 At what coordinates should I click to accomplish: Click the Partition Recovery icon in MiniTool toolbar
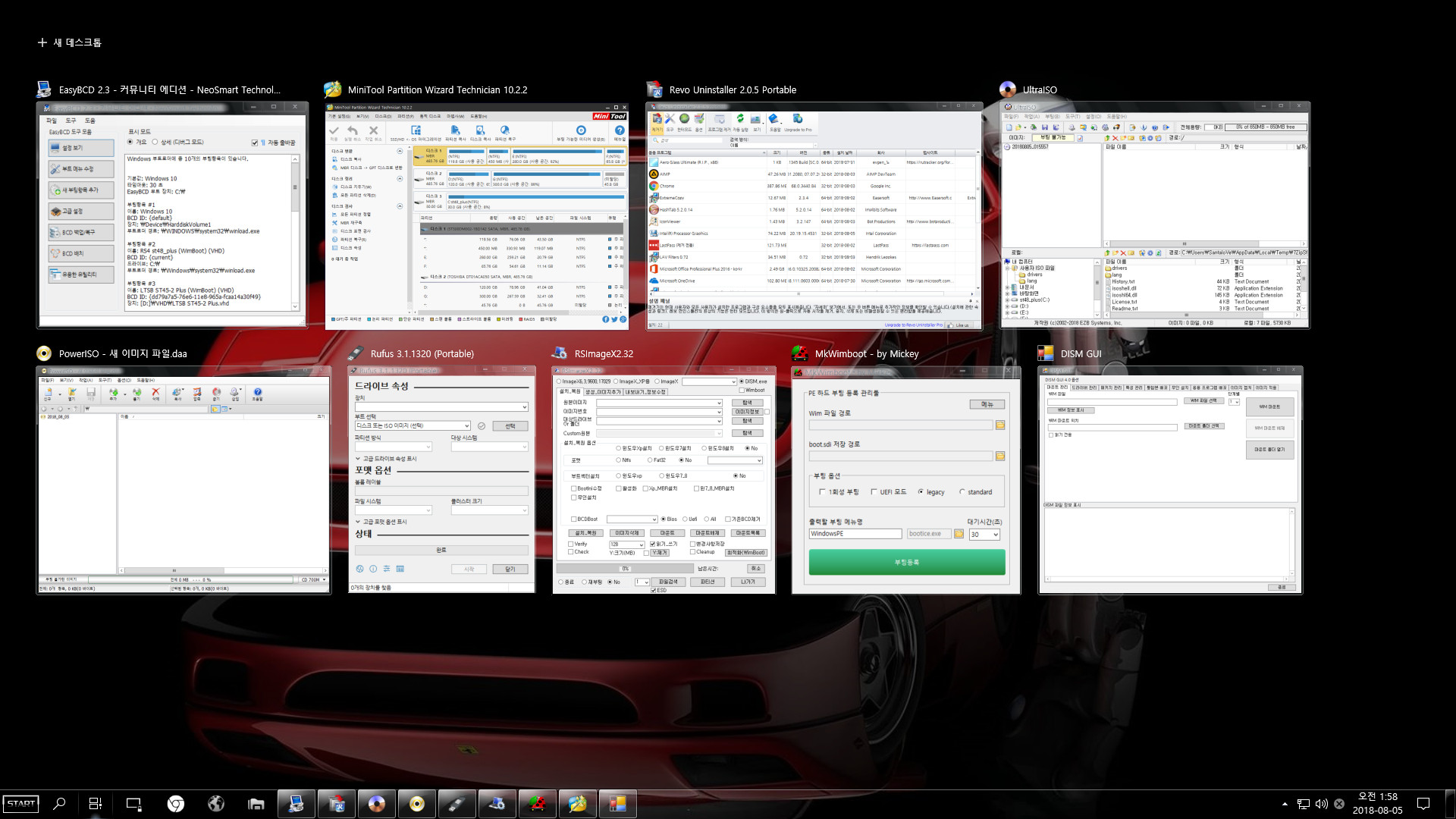click(x=505, y=130)
